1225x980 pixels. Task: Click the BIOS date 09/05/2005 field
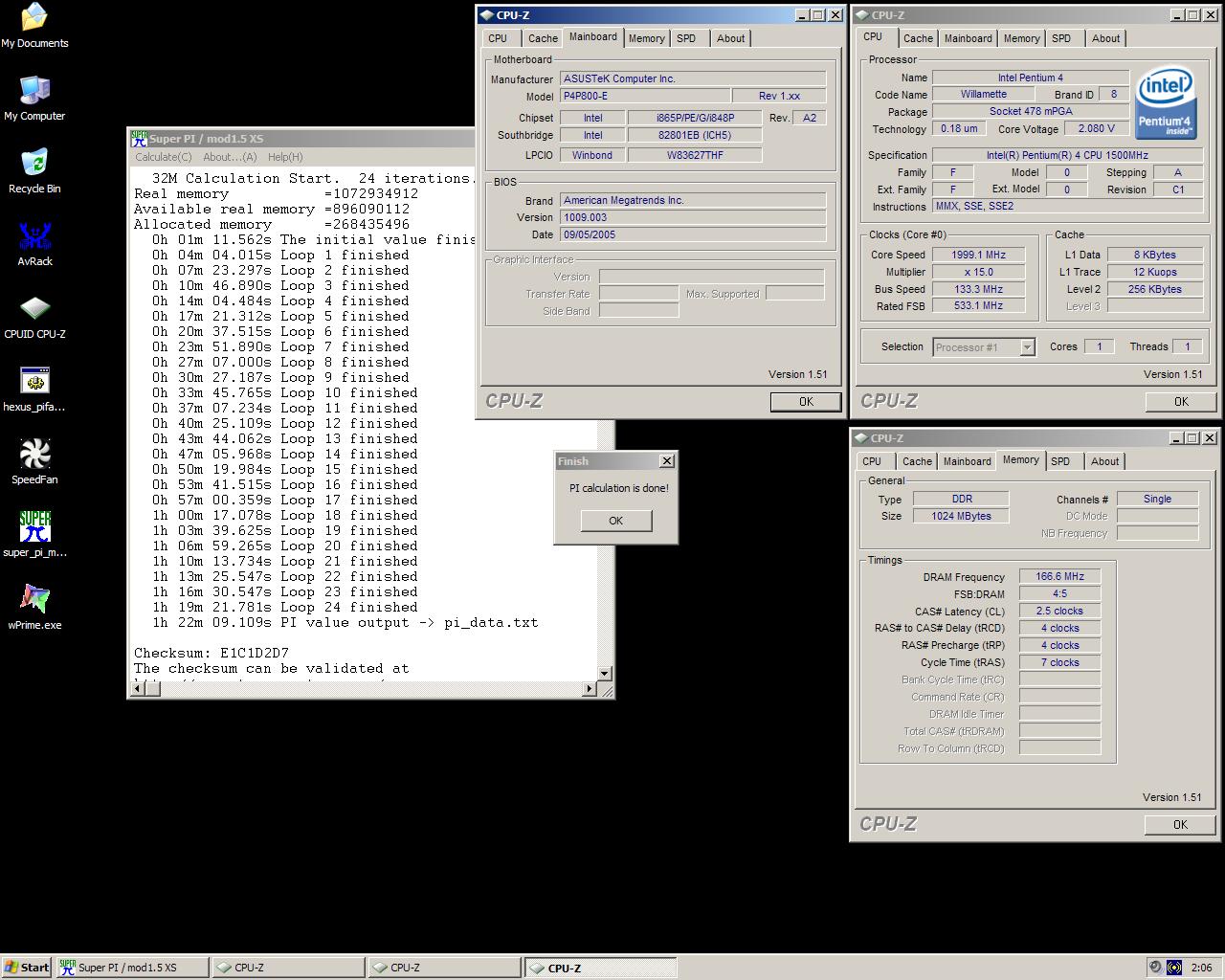(693, 234)
